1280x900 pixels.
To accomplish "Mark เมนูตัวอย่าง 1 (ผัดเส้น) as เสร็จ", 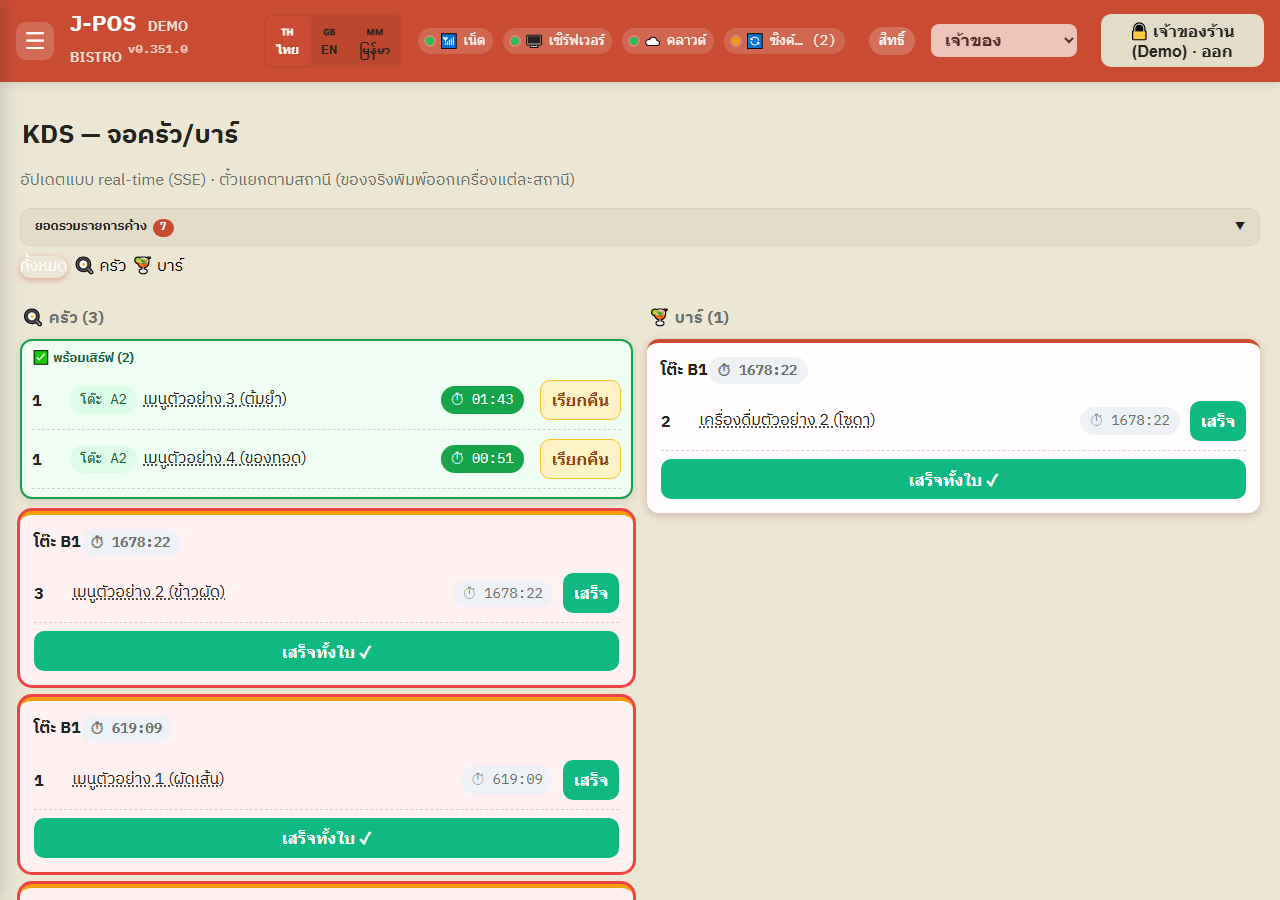I will [591, 780].
